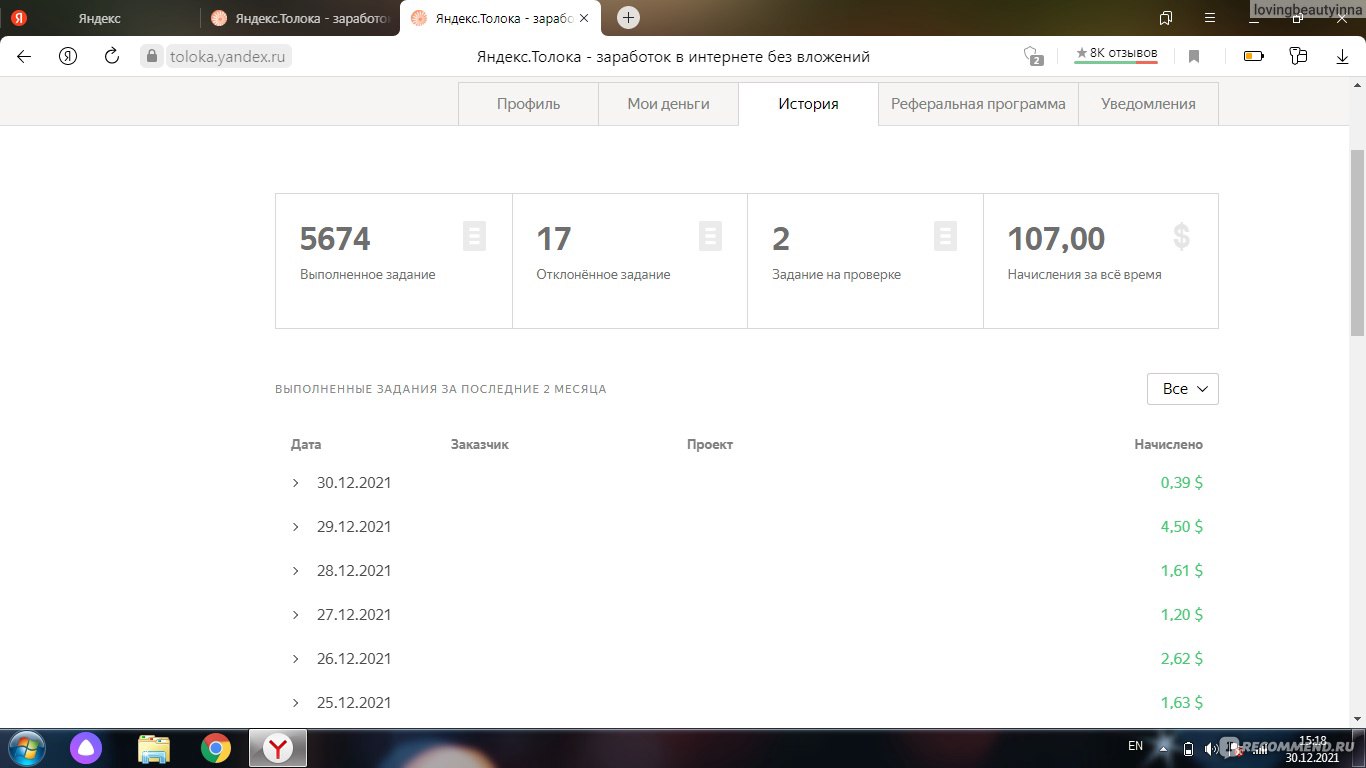The image size is (1366, 768).
Task: Expand the 28.12.2021 row chevron
Action: 296,571
